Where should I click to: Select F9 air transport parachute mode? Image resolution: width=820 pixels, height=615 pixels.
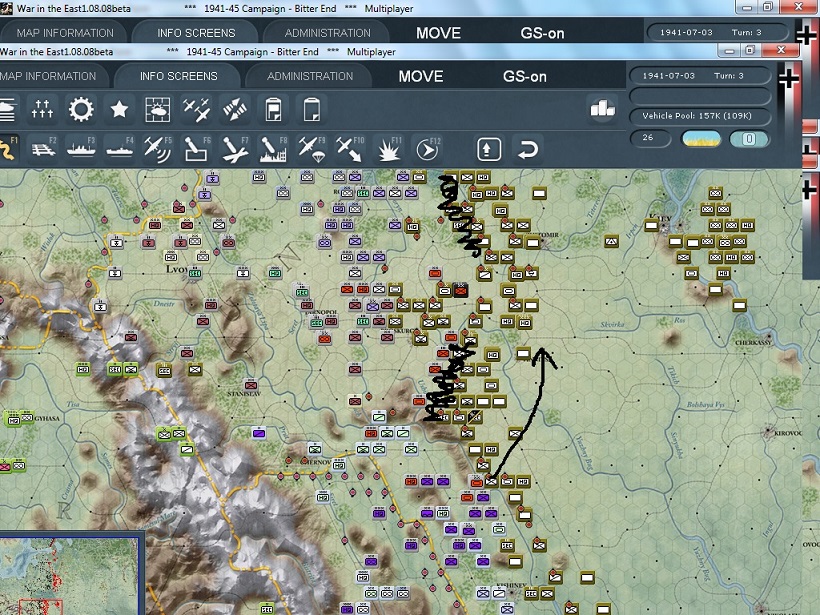(x=312, y=149)
